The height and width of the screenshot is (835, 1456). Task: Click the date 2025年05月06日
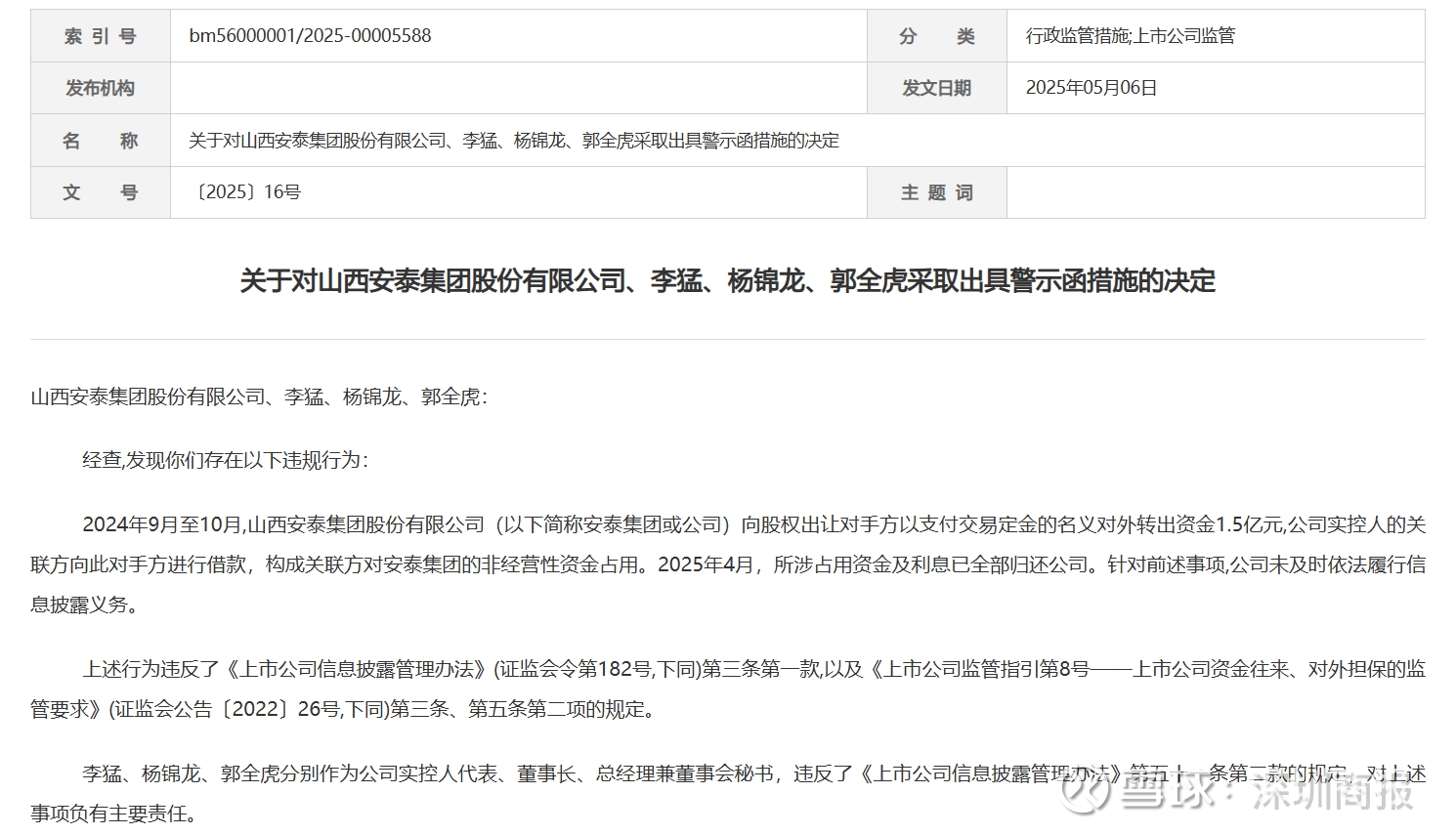(1092, 88)
